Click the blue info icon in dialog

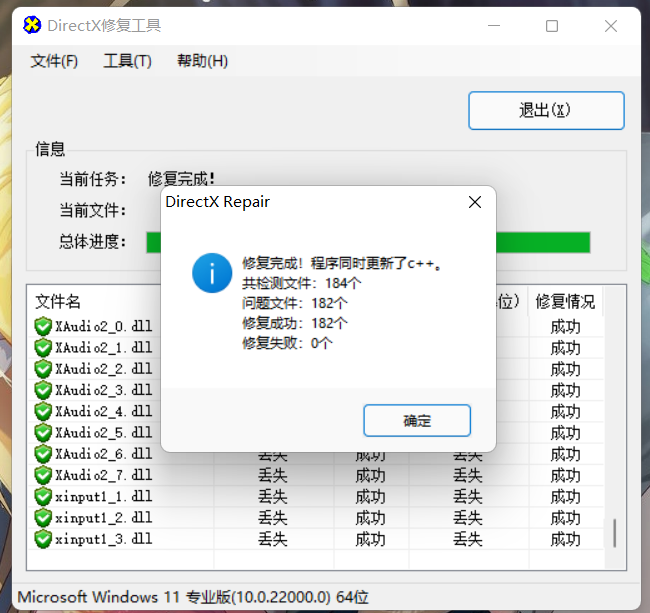(212, 272)
